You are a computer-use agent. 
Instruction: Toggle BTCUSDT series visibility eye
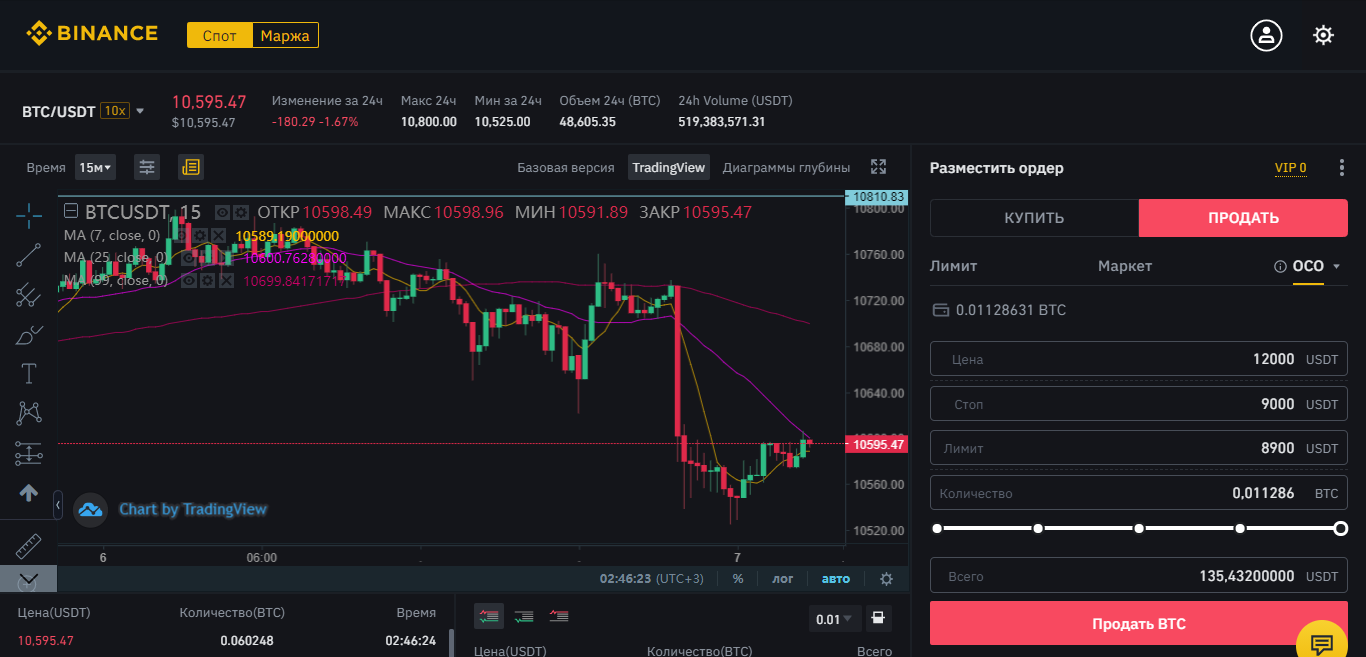click(223, 212)
